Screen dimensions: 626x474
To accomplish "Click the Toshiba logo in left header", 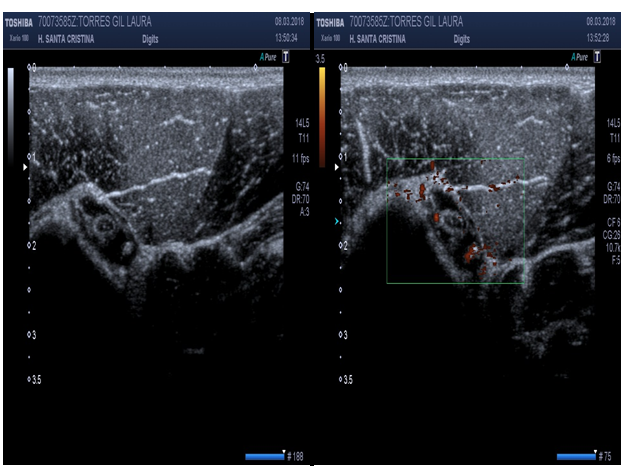I will click(x=20, y=19).
